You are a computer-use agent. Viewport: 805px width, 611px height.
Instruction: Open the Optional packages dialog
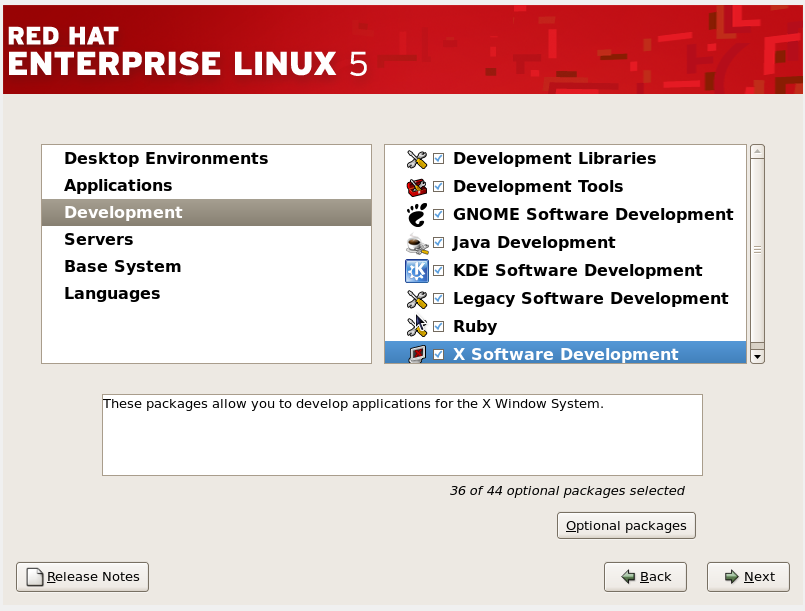(x=626, y=525)
